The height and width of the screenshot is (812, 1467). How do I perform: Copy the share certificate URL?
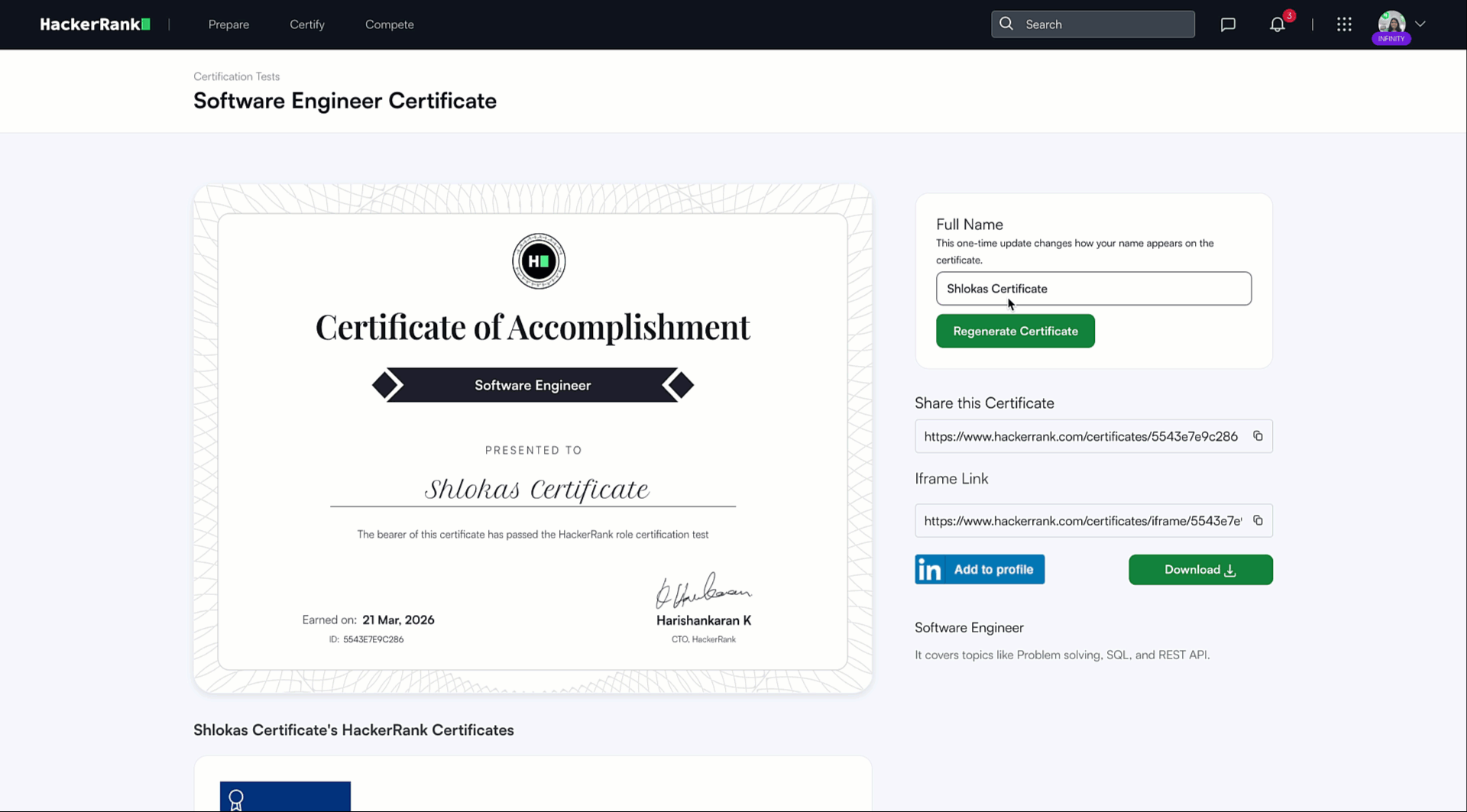coord(1258,436)
